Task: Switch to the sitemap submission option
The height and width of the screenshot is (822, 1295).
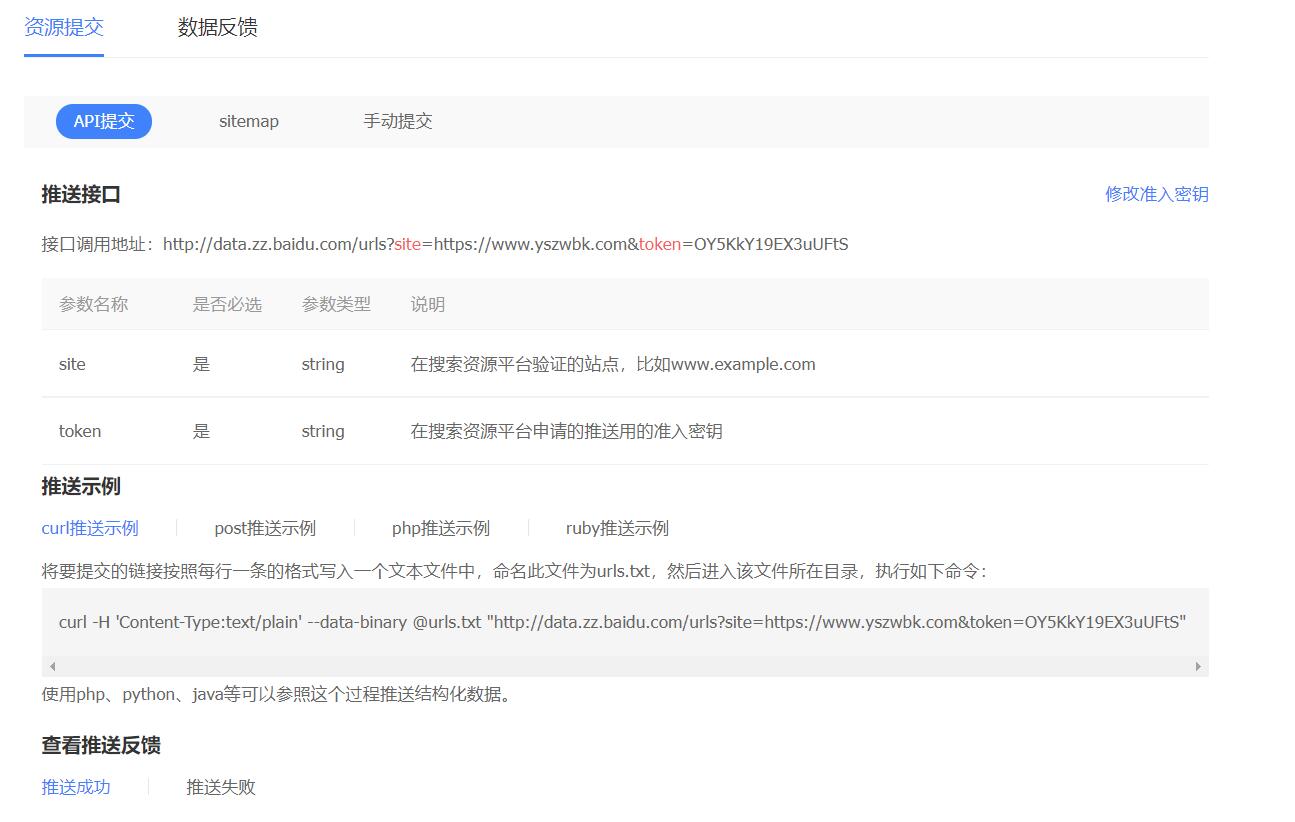Action: pyautogui.click(x=249, y=121)
